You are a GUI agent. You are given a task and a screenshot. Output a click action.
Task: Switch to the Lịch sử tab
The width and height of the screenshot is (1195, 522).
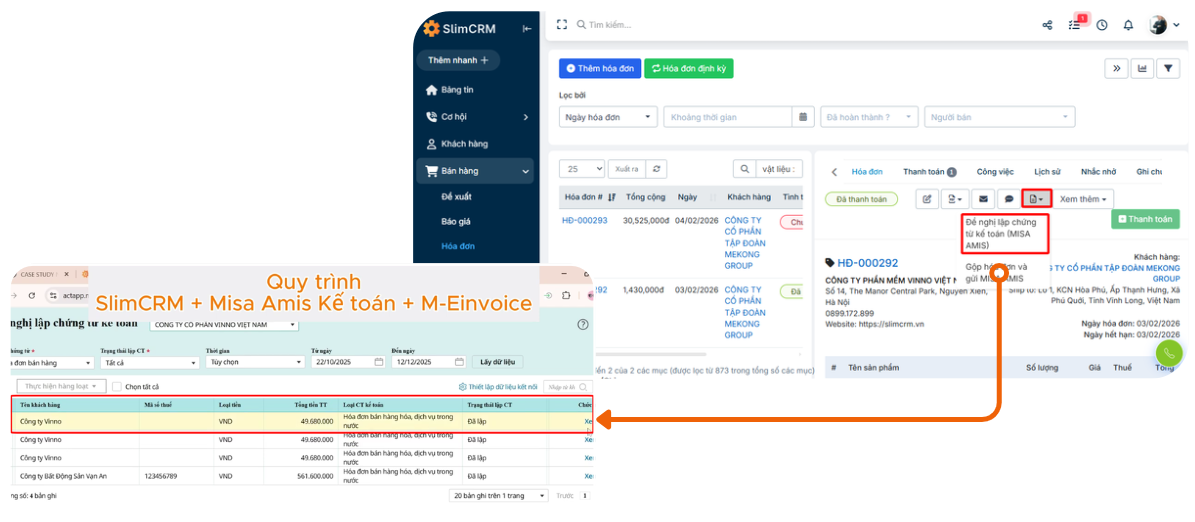[1047, 172]
